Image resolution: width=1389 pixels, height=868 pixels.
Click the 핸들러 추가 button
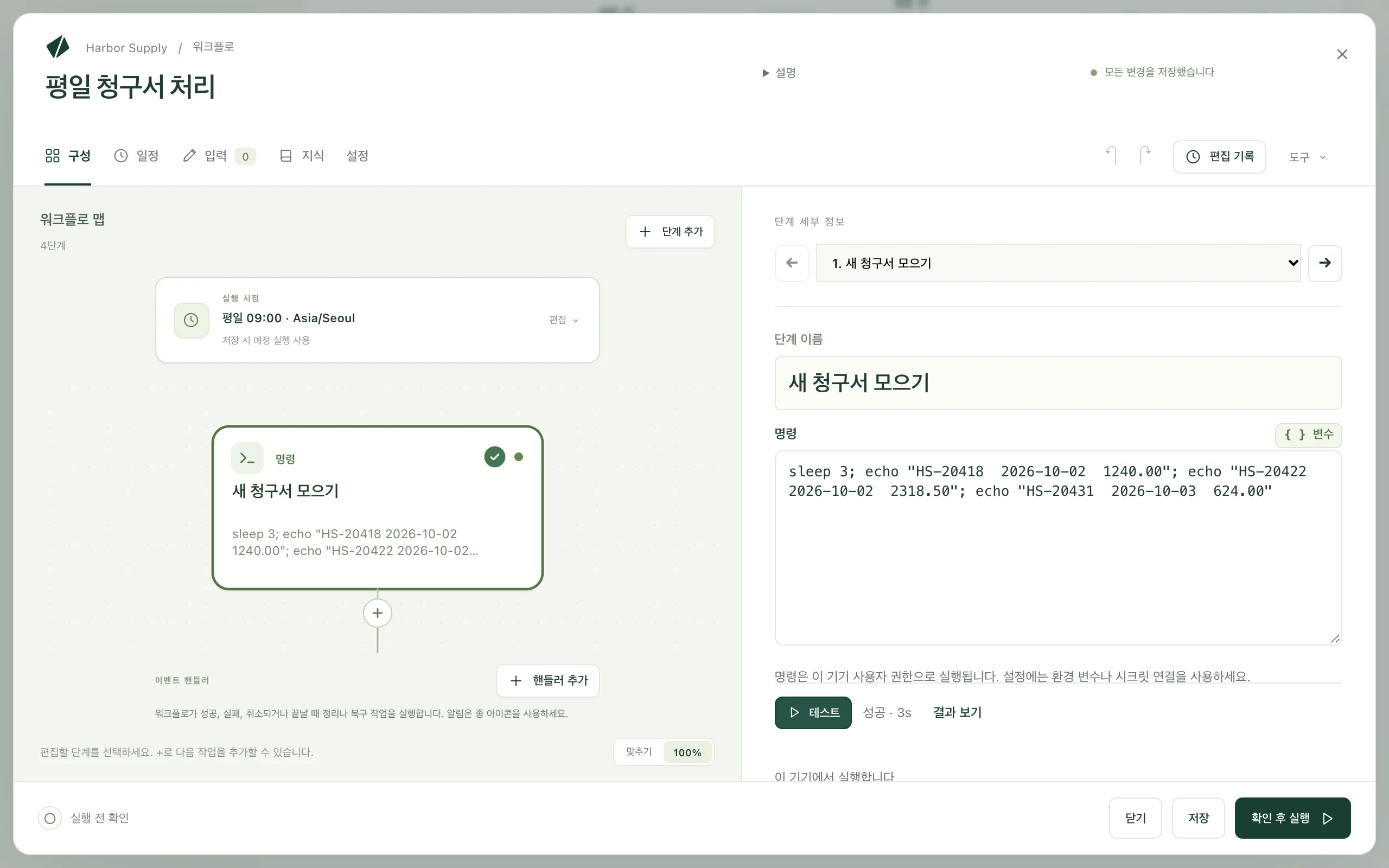pos(548,680)
